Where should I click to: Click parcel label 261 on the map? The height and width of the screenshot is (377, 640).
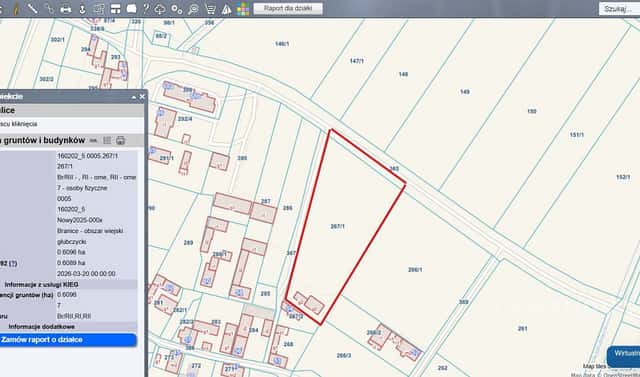(x=522, y=328)
